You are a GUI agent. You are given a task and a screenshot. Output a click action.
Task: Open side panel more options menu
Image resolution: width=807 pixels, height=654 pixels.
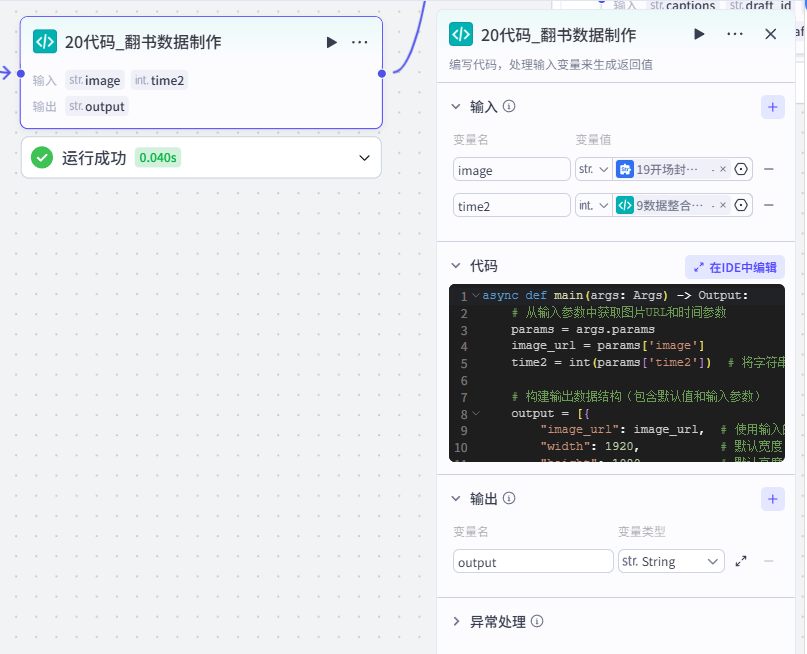tap(734, 34)
